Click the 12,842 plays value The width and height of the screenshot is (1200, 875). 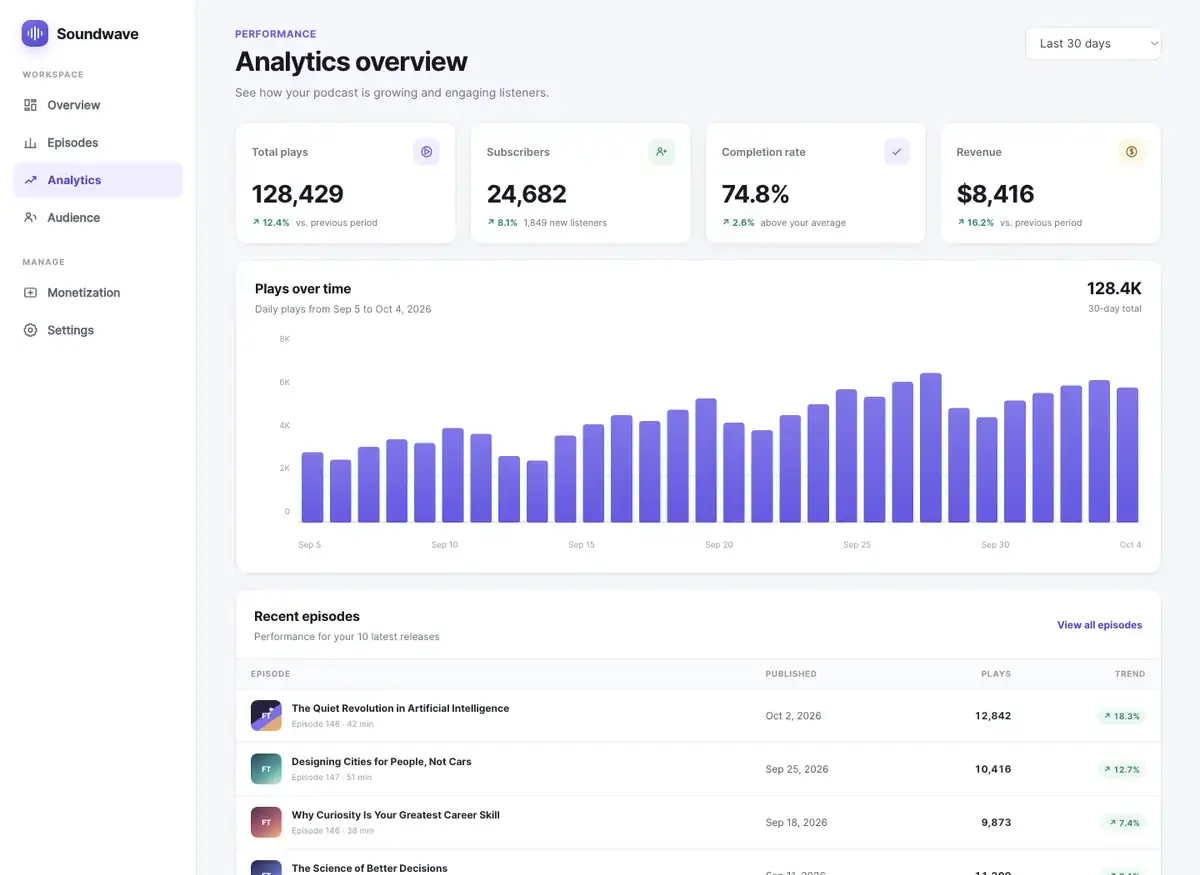993,716
